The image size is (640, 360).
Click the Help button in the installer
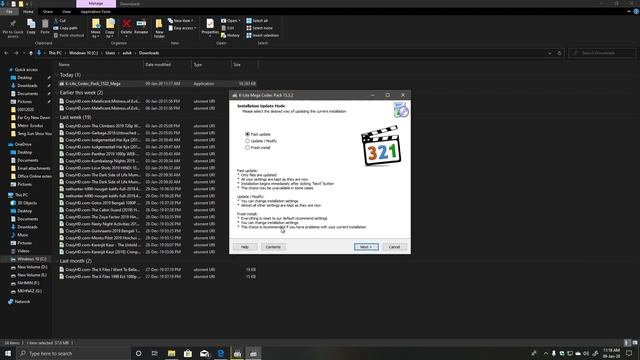coord(245,247)
